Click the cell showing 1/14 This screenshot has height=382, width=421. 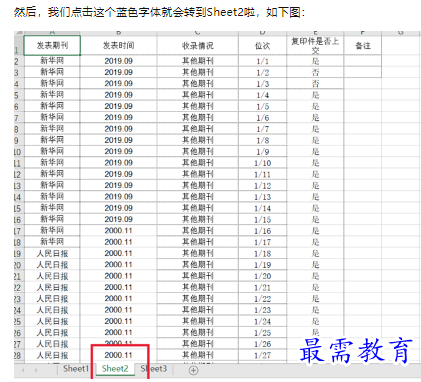click(x=262, y=208)
